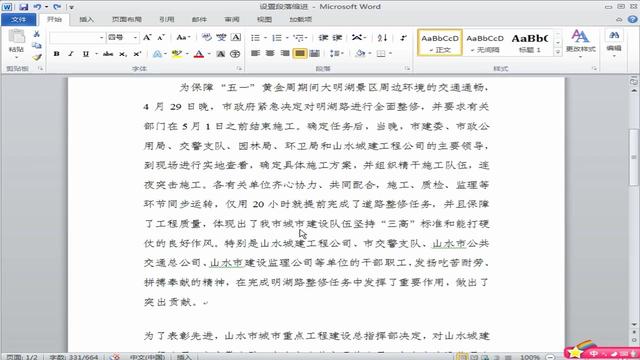Click the paragraph Shading paint bucket button
Image resolution: width=640 pixels, height=360 pixels.
[x=360, y=53]
